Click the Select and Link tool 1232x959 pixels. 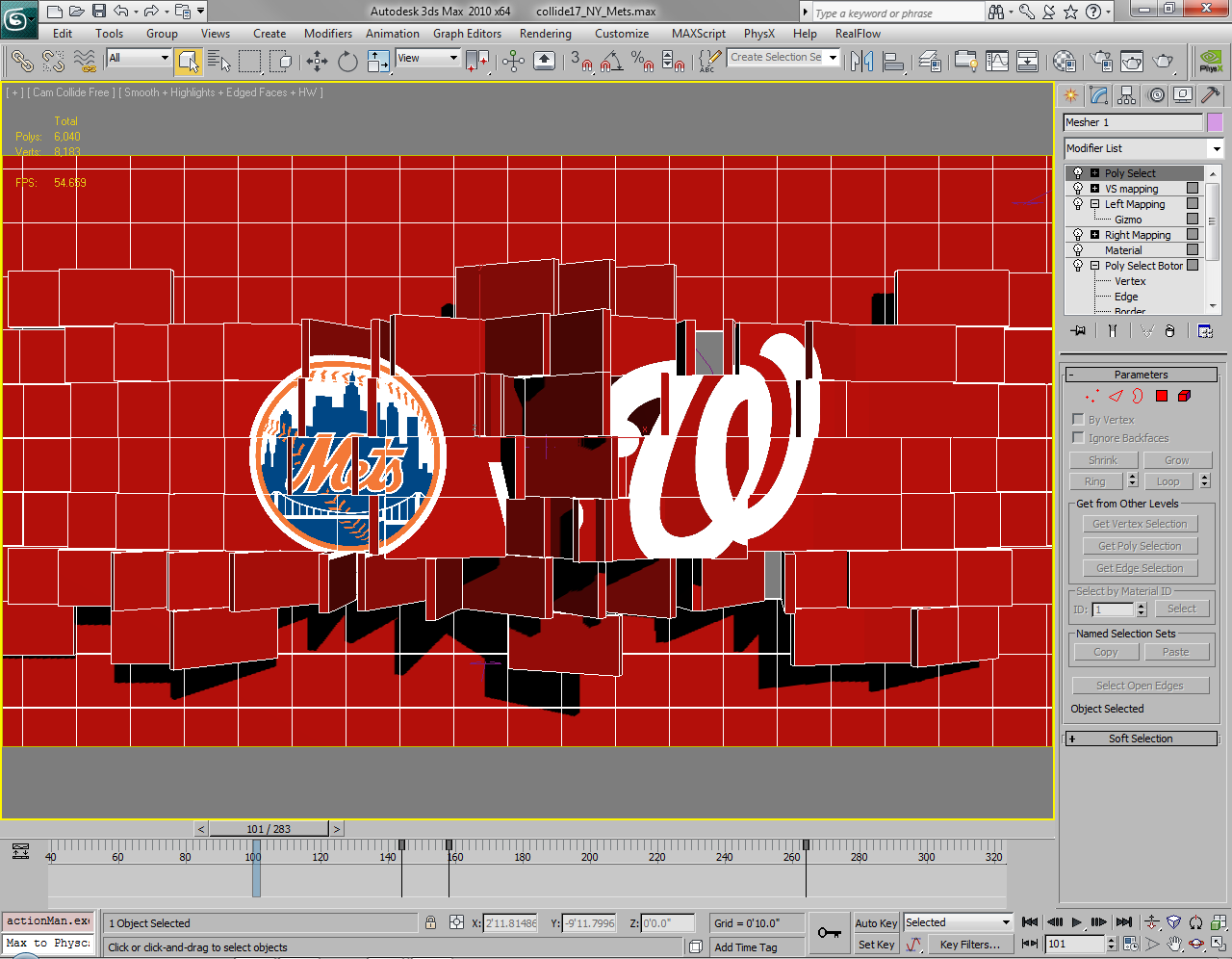pos(22,61)
